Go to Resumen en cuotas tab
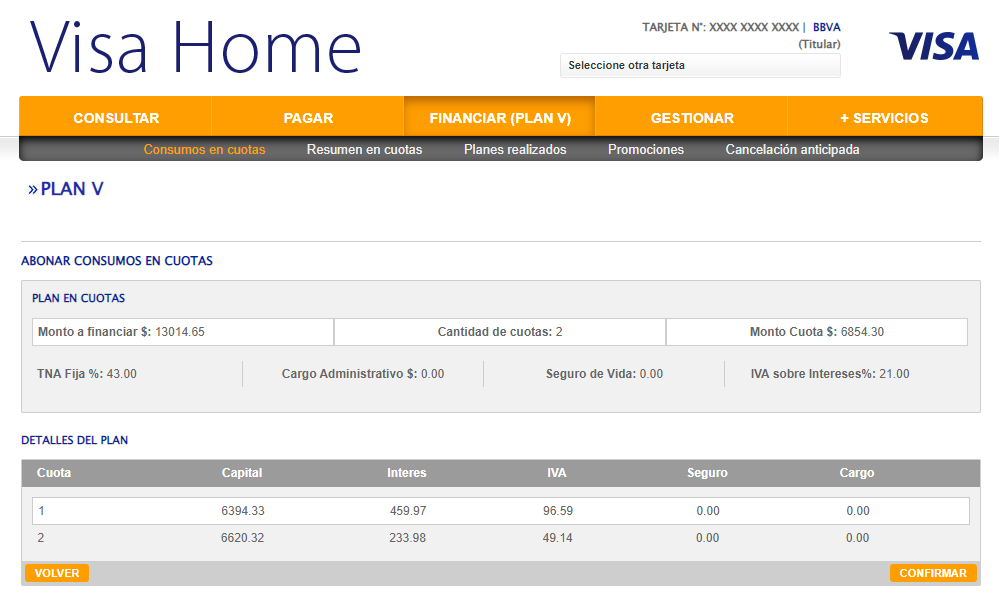The width and height of the screenshot is (999, 600). point(364,150)
